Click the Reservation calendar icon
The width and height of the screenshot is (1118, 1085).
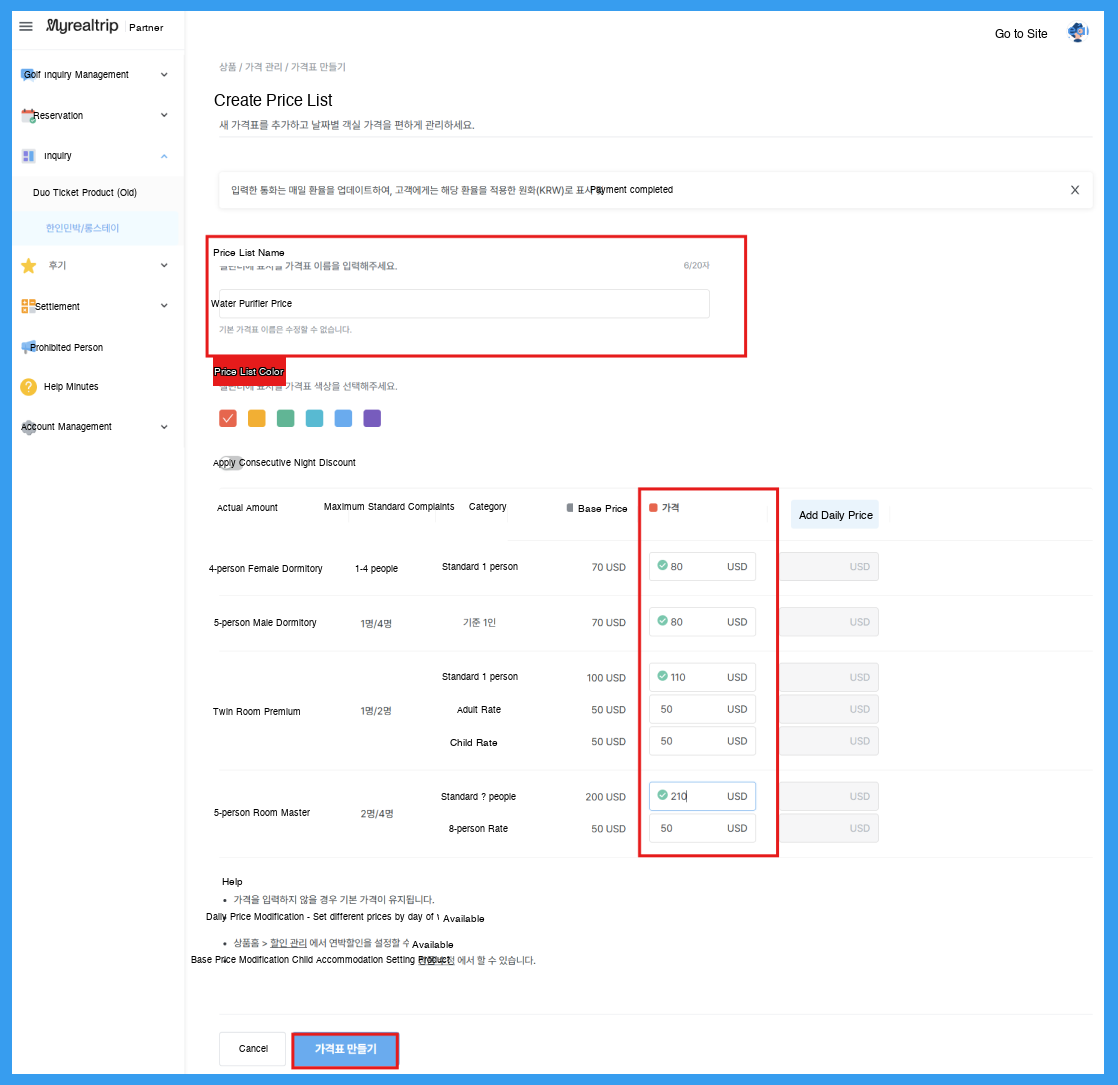[x=28, y=115]
